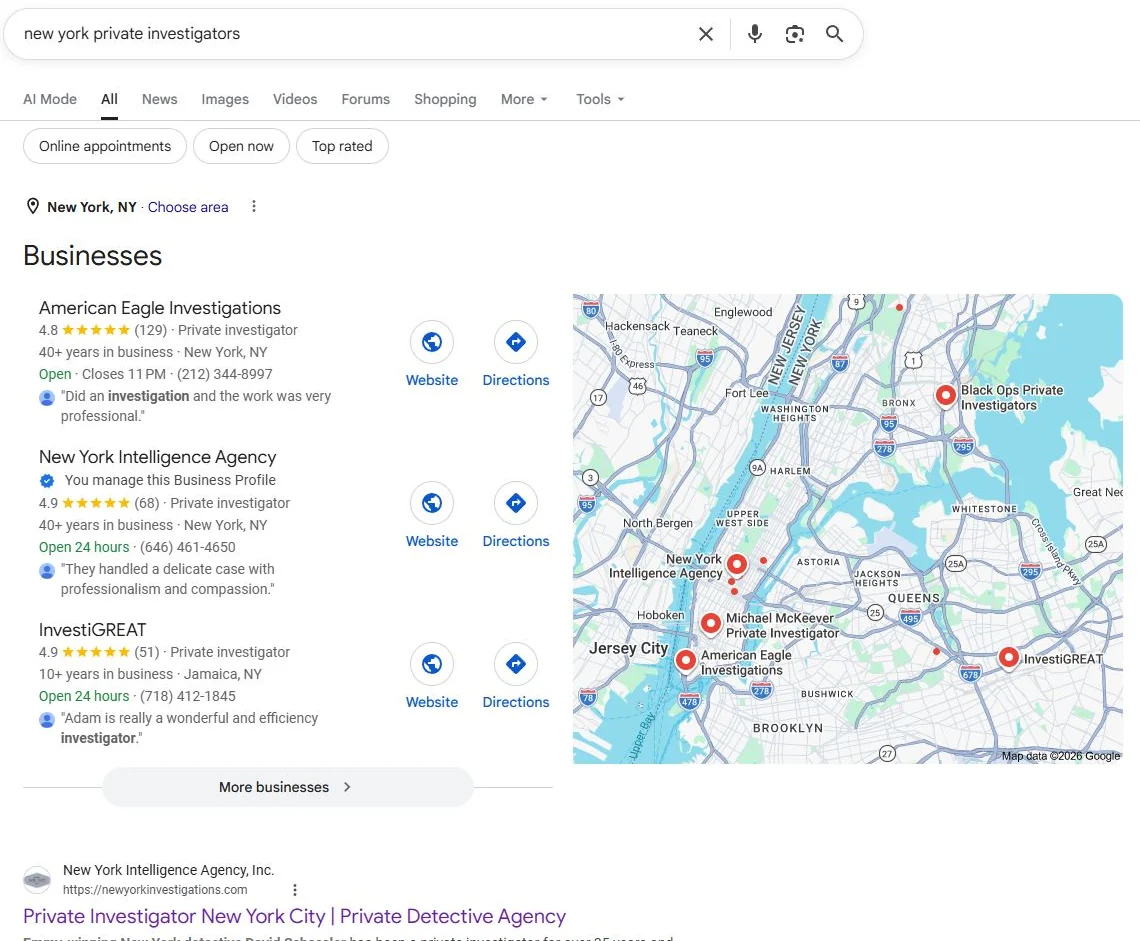
Task: Open the New York Intelligence Agency listing title
Action: click(158, 457)
